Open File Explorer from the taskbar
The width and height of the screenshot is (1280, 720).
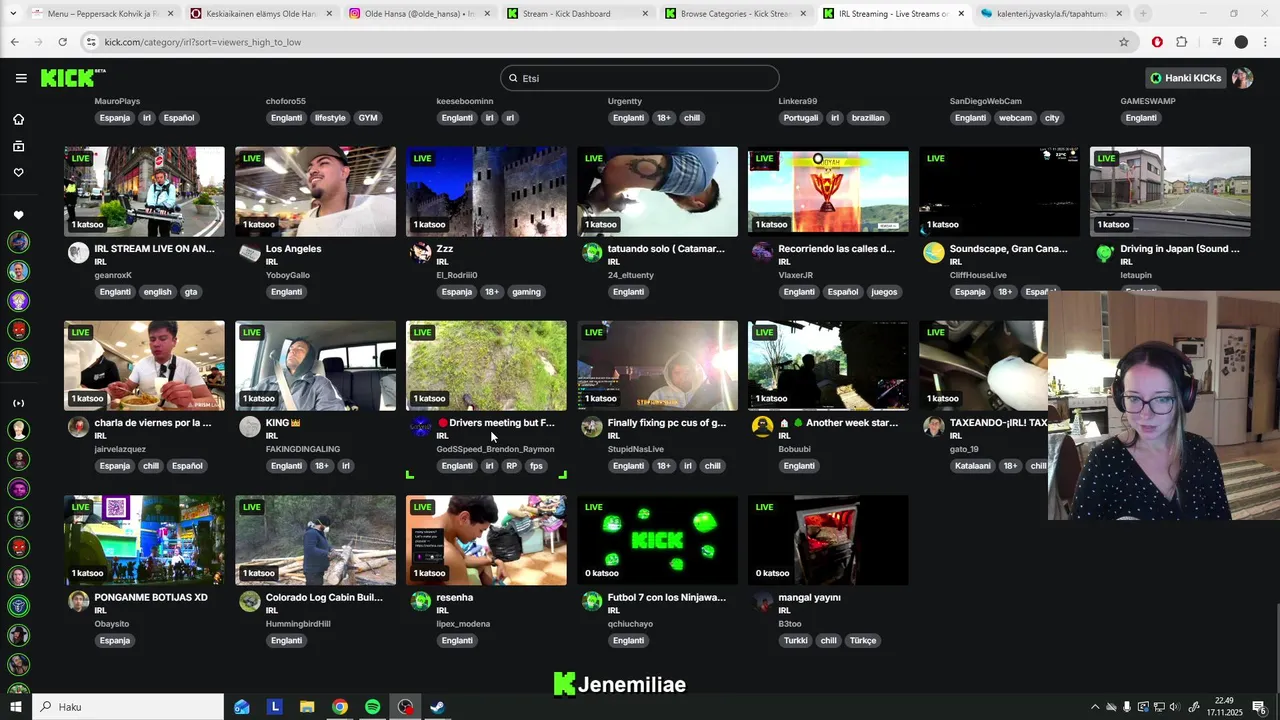point(307,707)
